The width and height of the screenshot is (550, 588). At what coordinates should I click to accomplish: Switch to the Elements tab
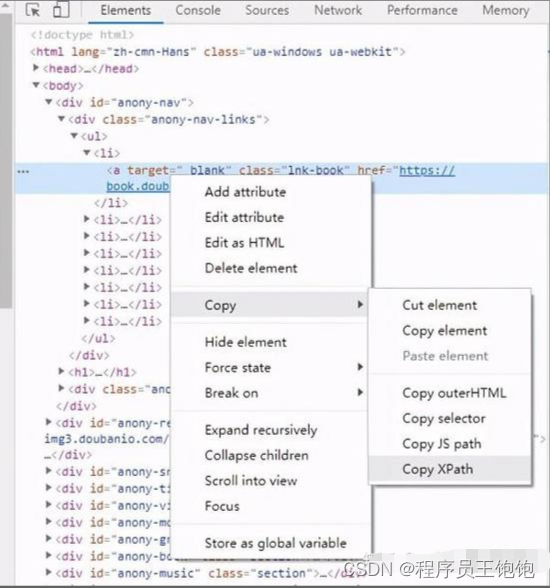click(126, 10)
